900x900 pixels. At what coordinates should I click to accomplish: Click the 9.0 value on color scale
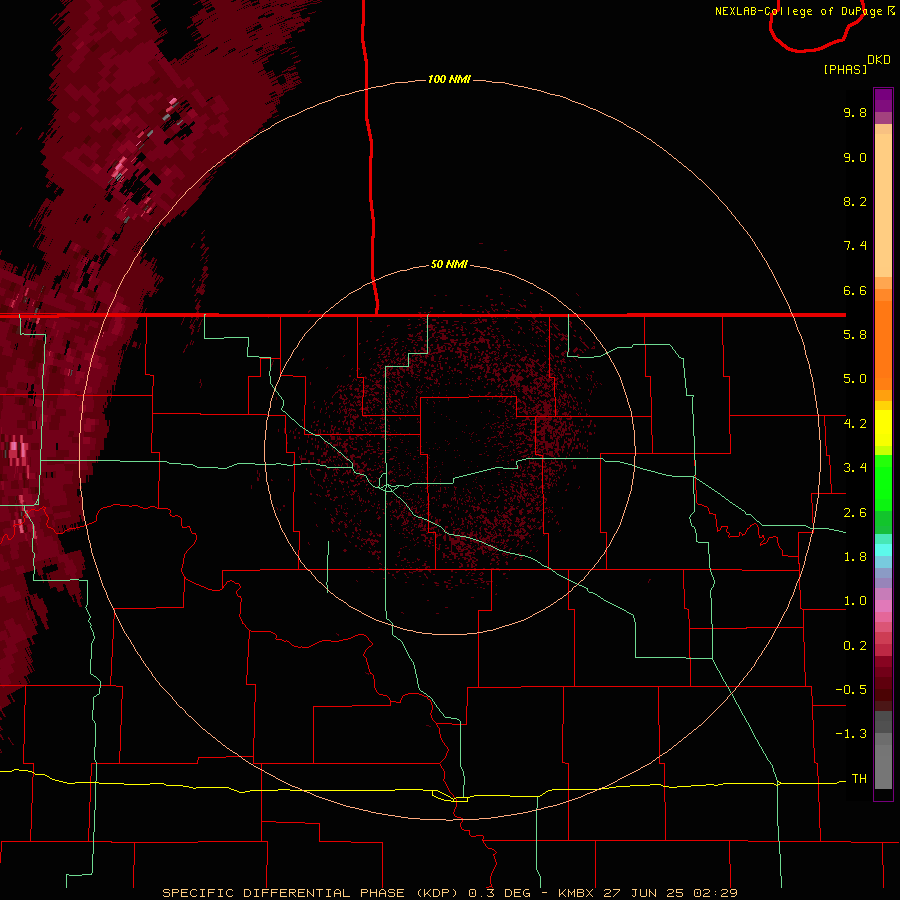pos(855,157)
